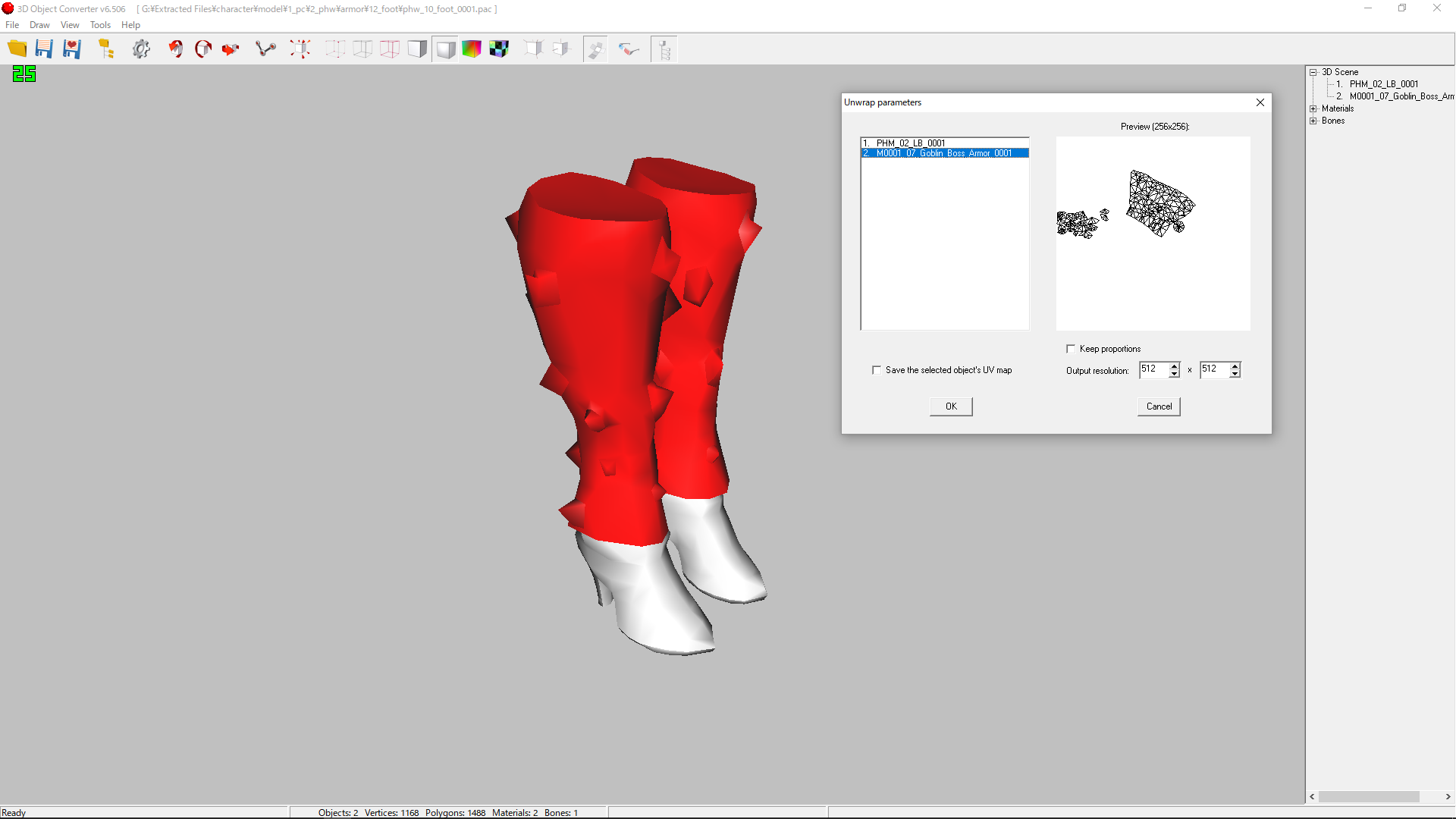Viewport: 1456px width, 819px height.
Task: Click the Cancel button
Action: (x=1159, y=406)
